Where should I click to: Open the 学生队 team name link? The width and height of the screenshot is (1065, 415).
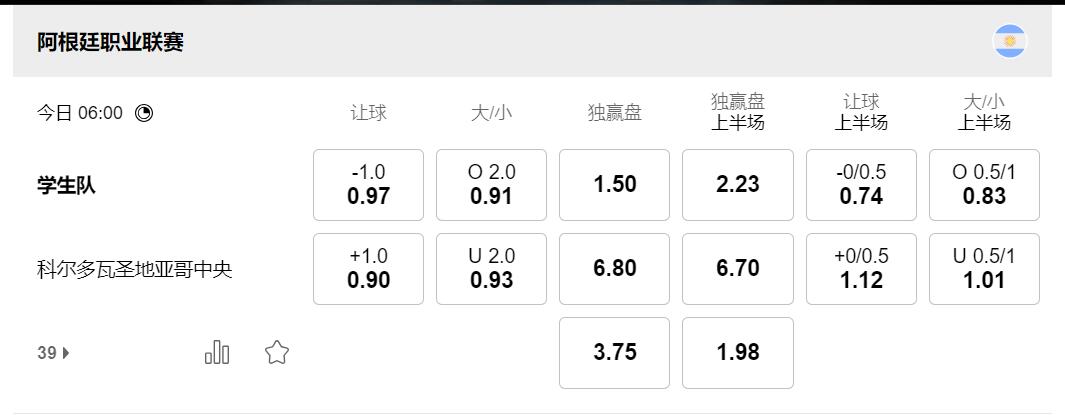click(x=67, y=185)
